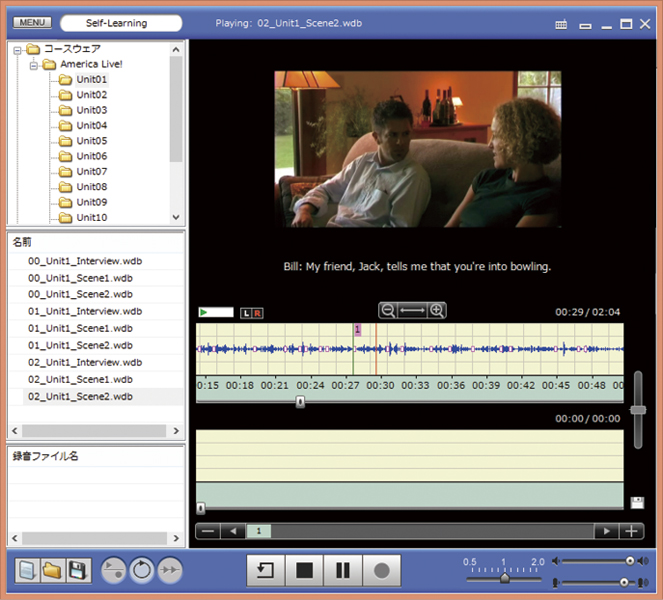Viewport: 663px width, 600px height.
Task: Toggle the repeat loop circular button
Action: [142, 571]
